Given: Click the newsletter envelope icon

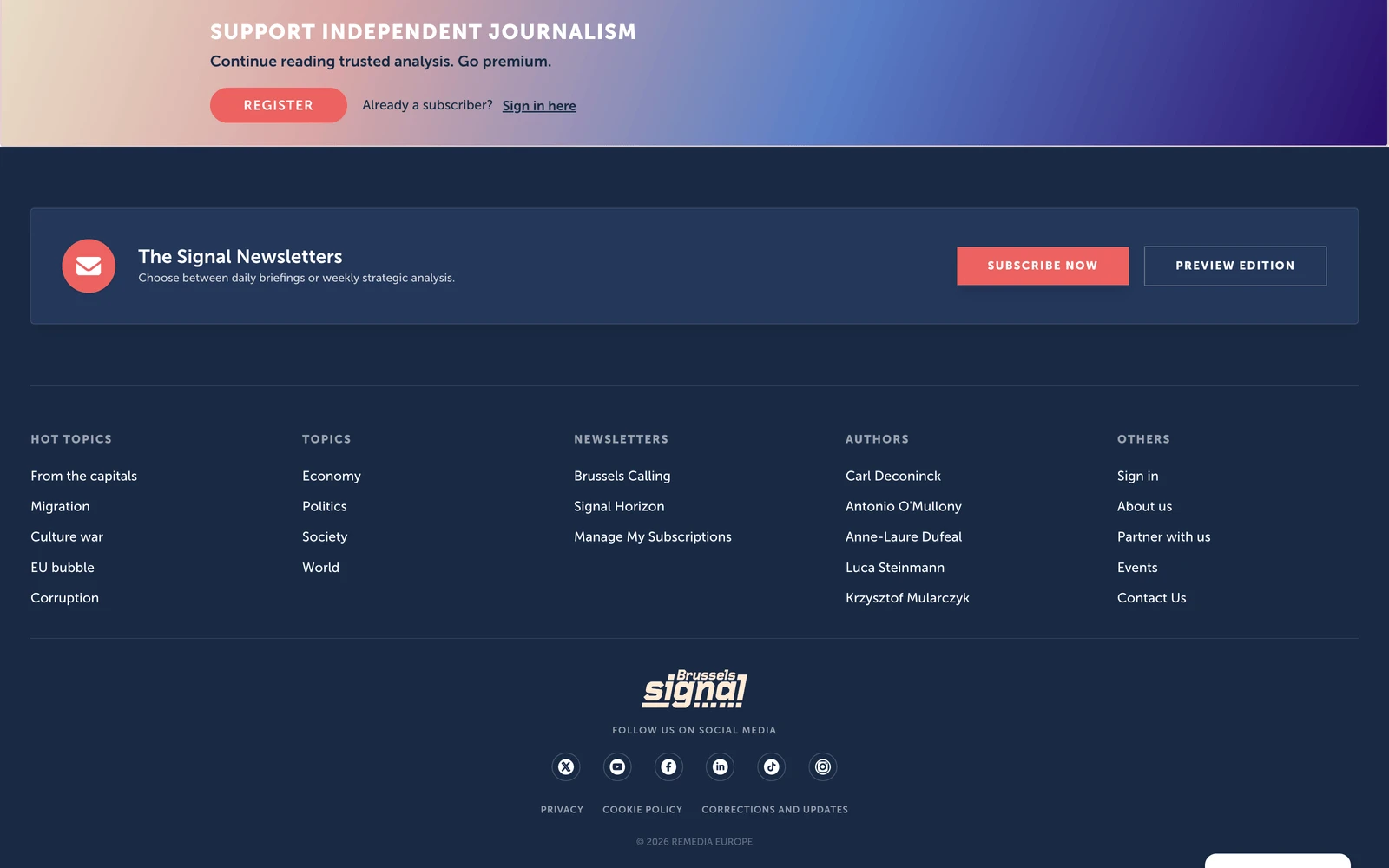Looking at the screenshot, I should [89, 266].
